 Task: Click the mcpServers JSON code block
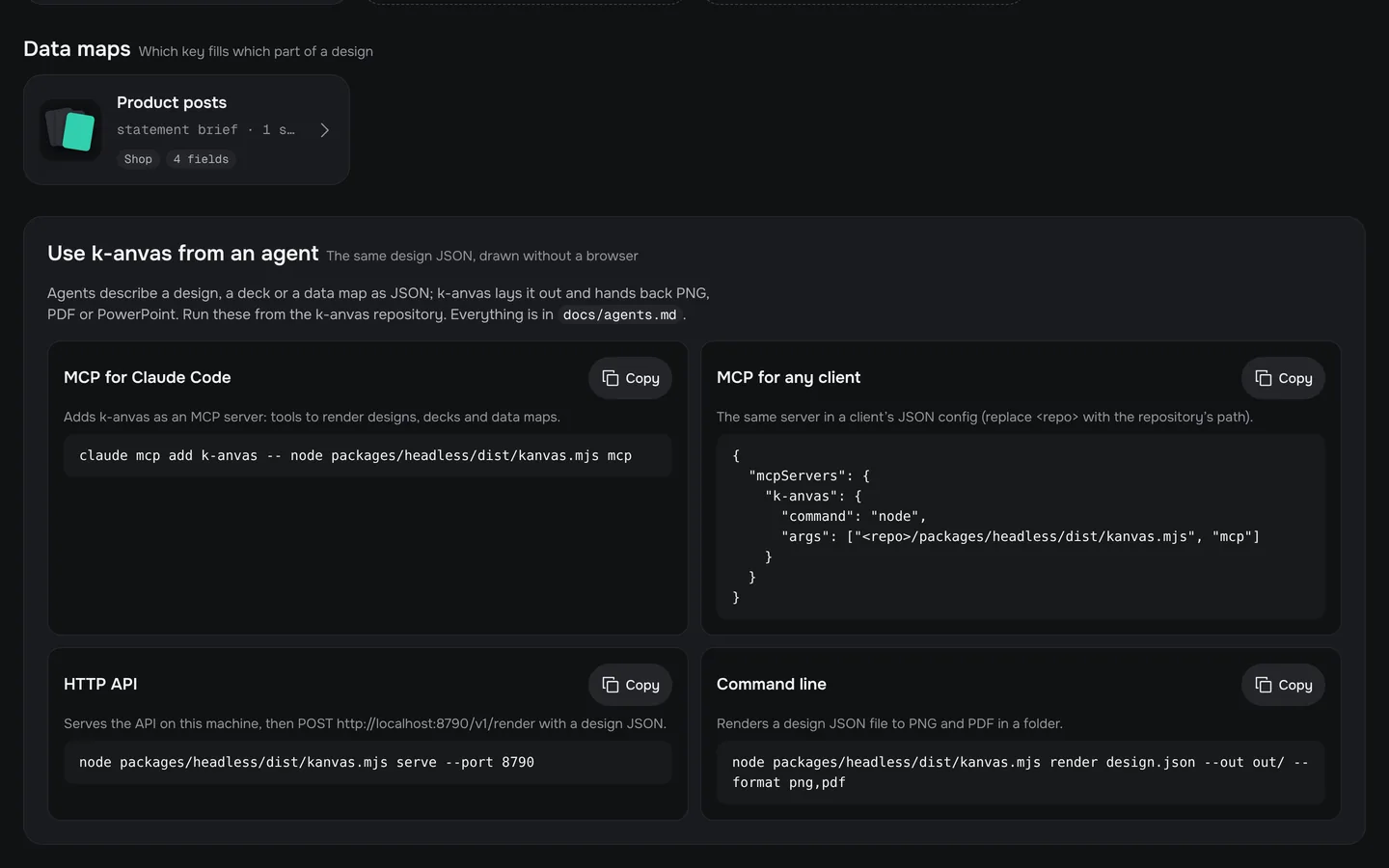click(x=1021, y=527)
